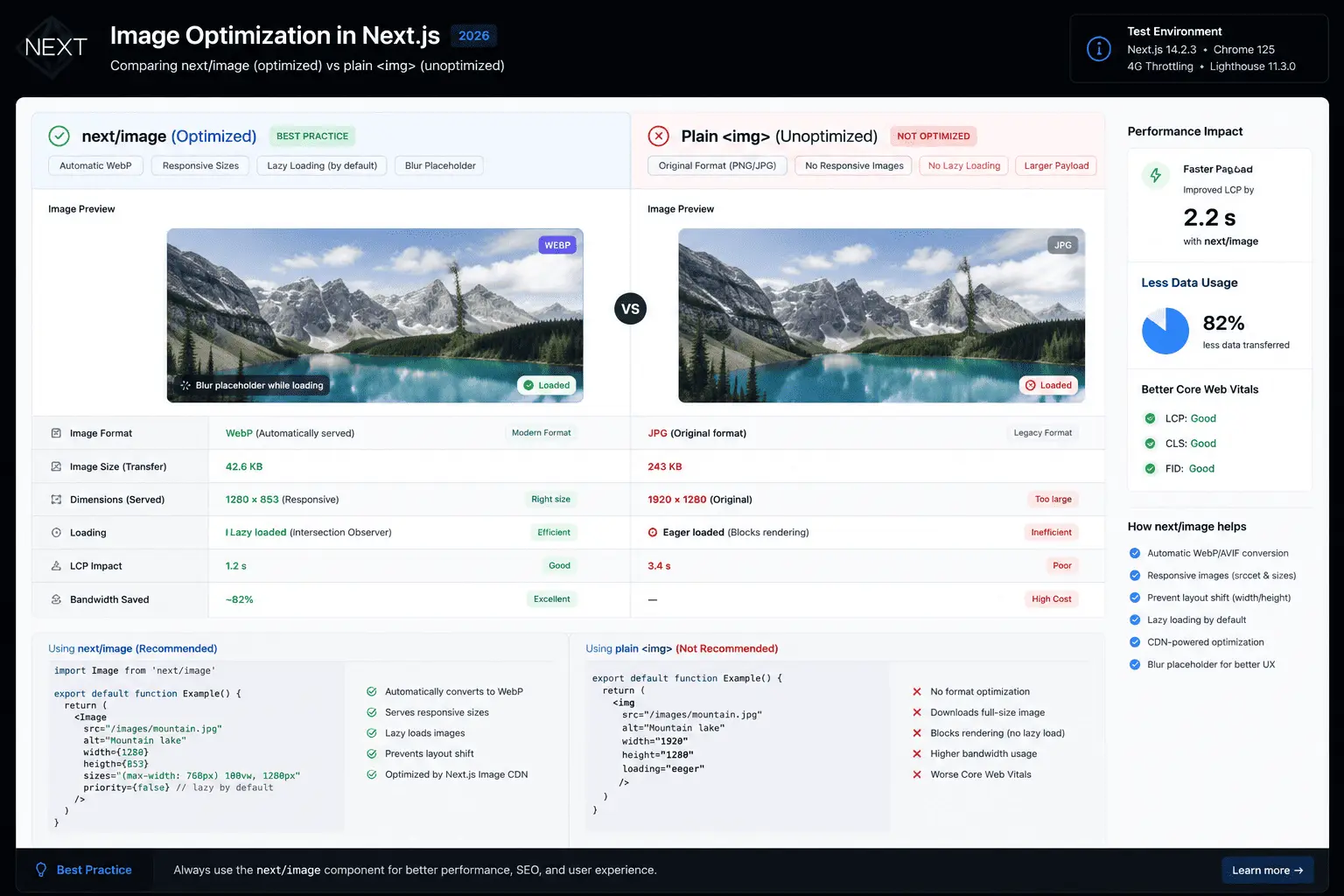Click the Excellent label in Bandwidth row
1344x896 pixels.
pos(552,599)
